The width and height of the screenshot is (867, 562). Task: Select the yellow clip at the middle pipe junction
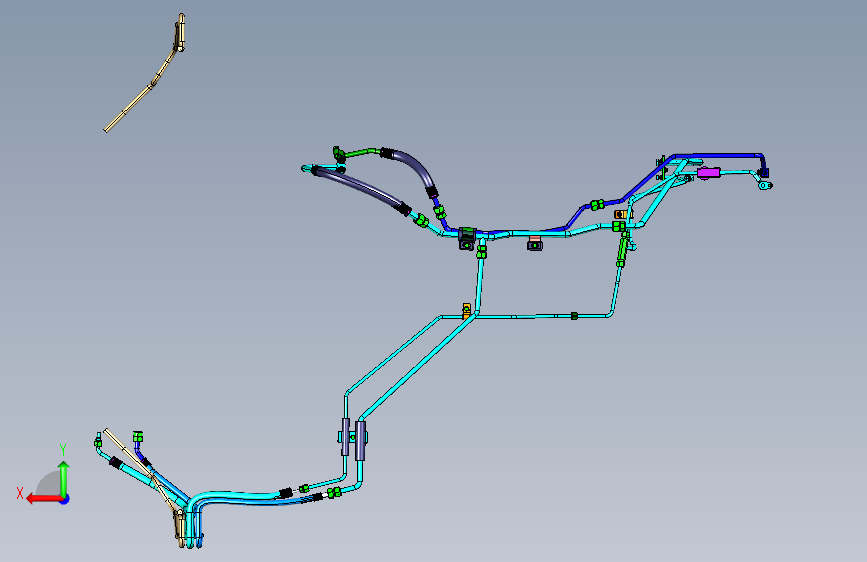(467, 310)
